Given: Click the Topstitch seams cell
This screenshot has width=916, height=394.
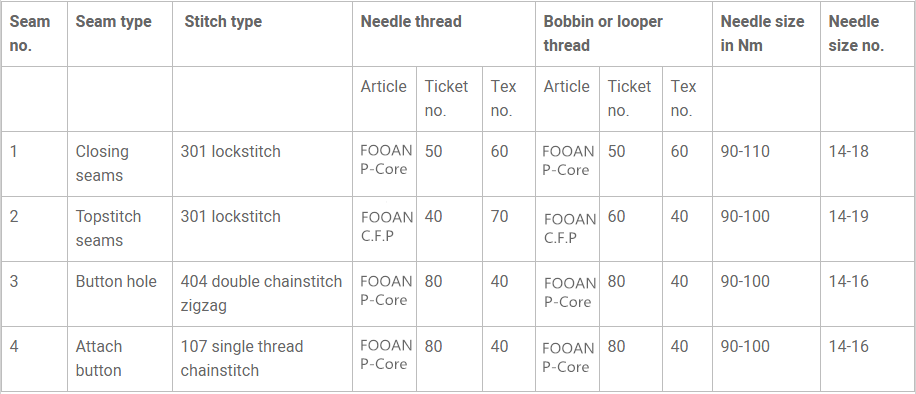Looking at the screenshot, I should (120, 229).
